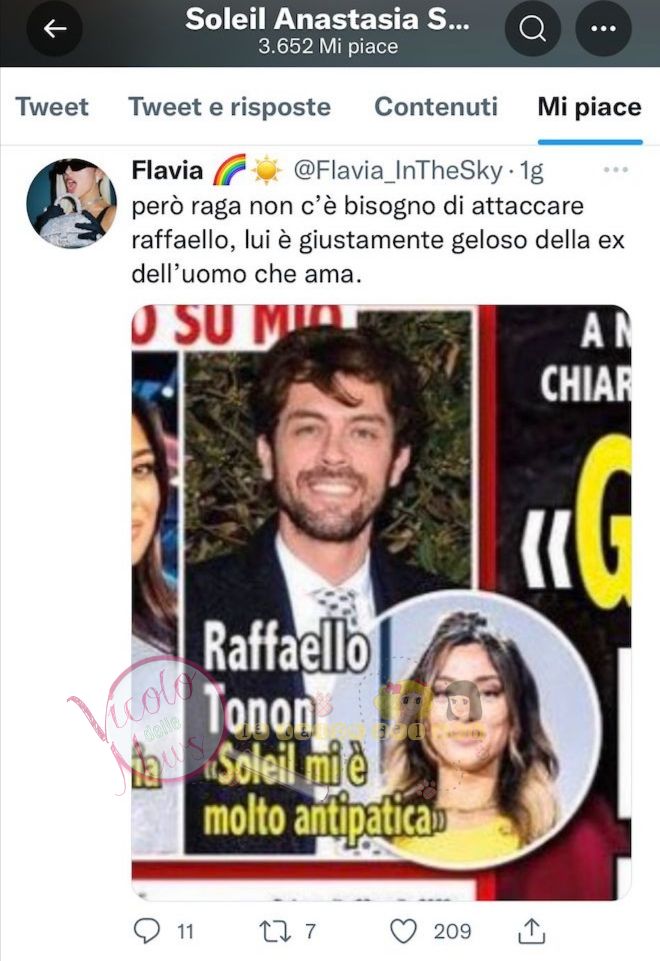
Task: Open the tweet's three-dot more menu
Action: [615, 170]
